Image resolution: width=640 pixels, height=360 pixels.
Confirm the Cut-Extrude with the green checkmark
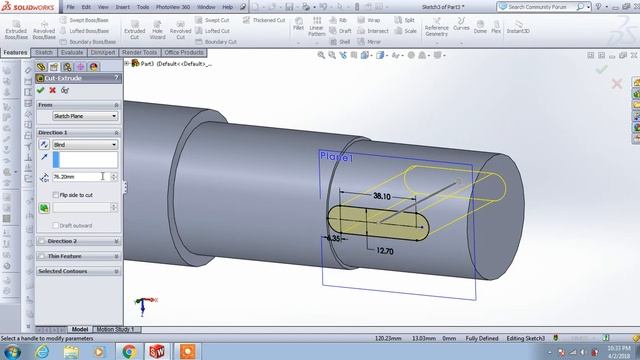click(x=40, y=90)
